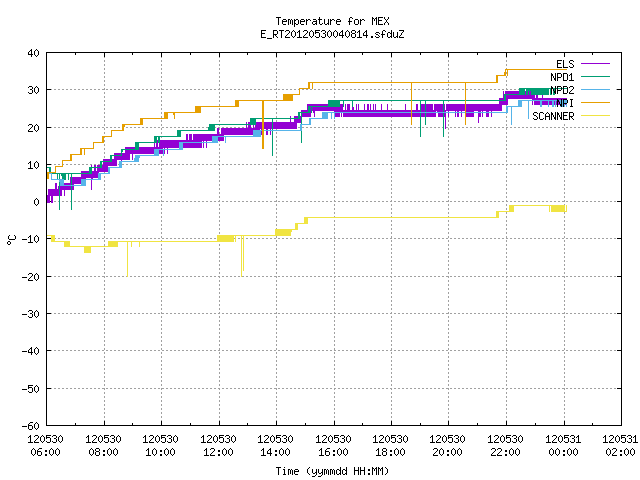Click the x-axis label 120530 20:00
This screenshot has width=640, height=480.
448,446
